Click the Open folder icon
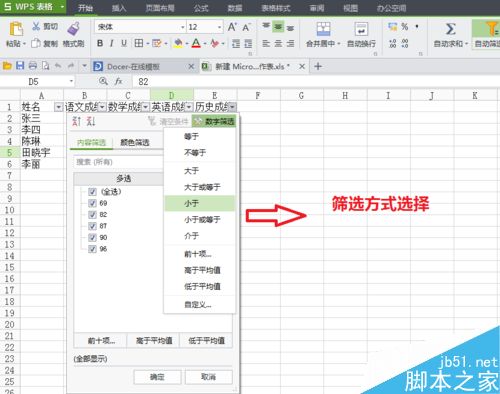 [7, 66]
